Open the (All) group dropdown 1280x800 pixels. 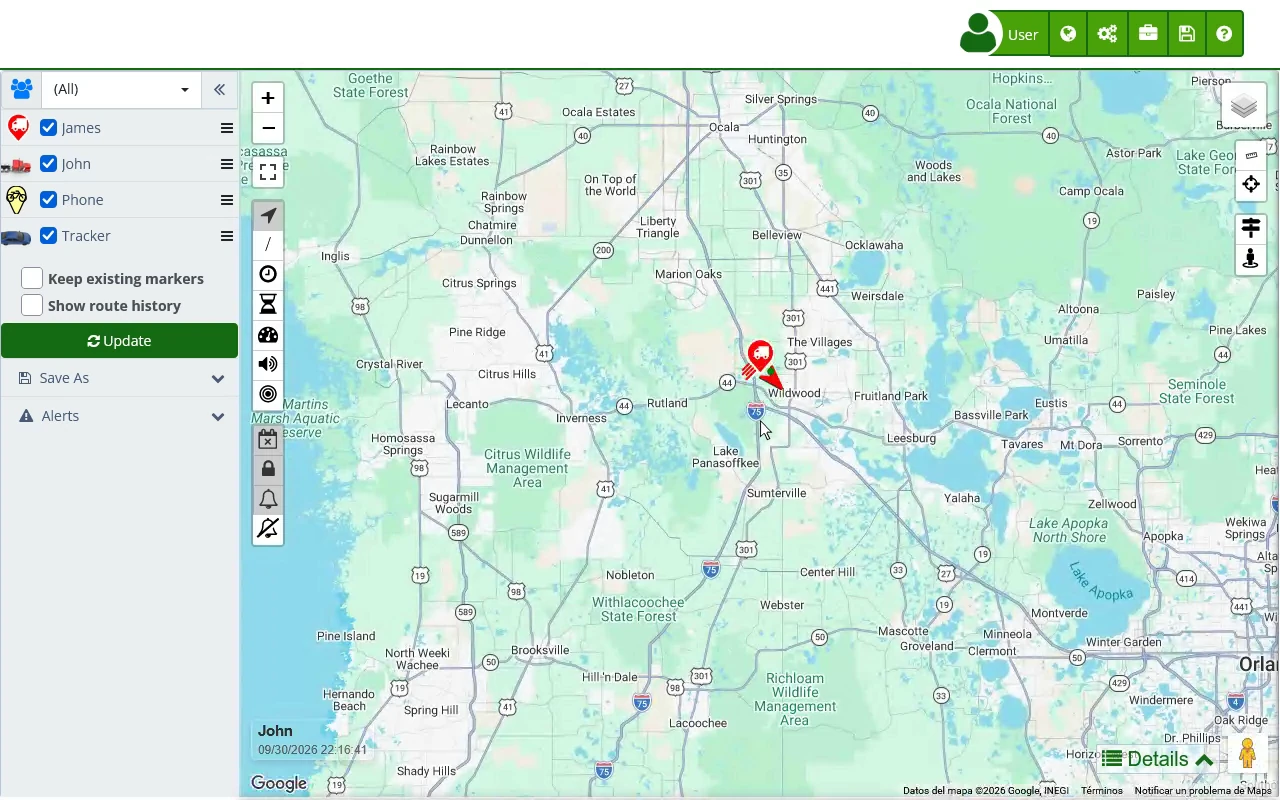121,89
